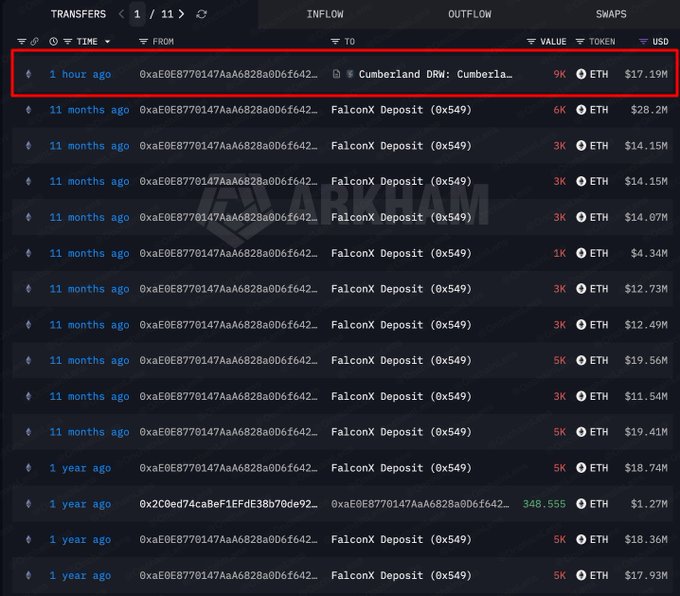680x596 pixels.
Task: Open '1 year ago' link in $18.74M row
Action: pyautogui.click(x=80, y=468)
